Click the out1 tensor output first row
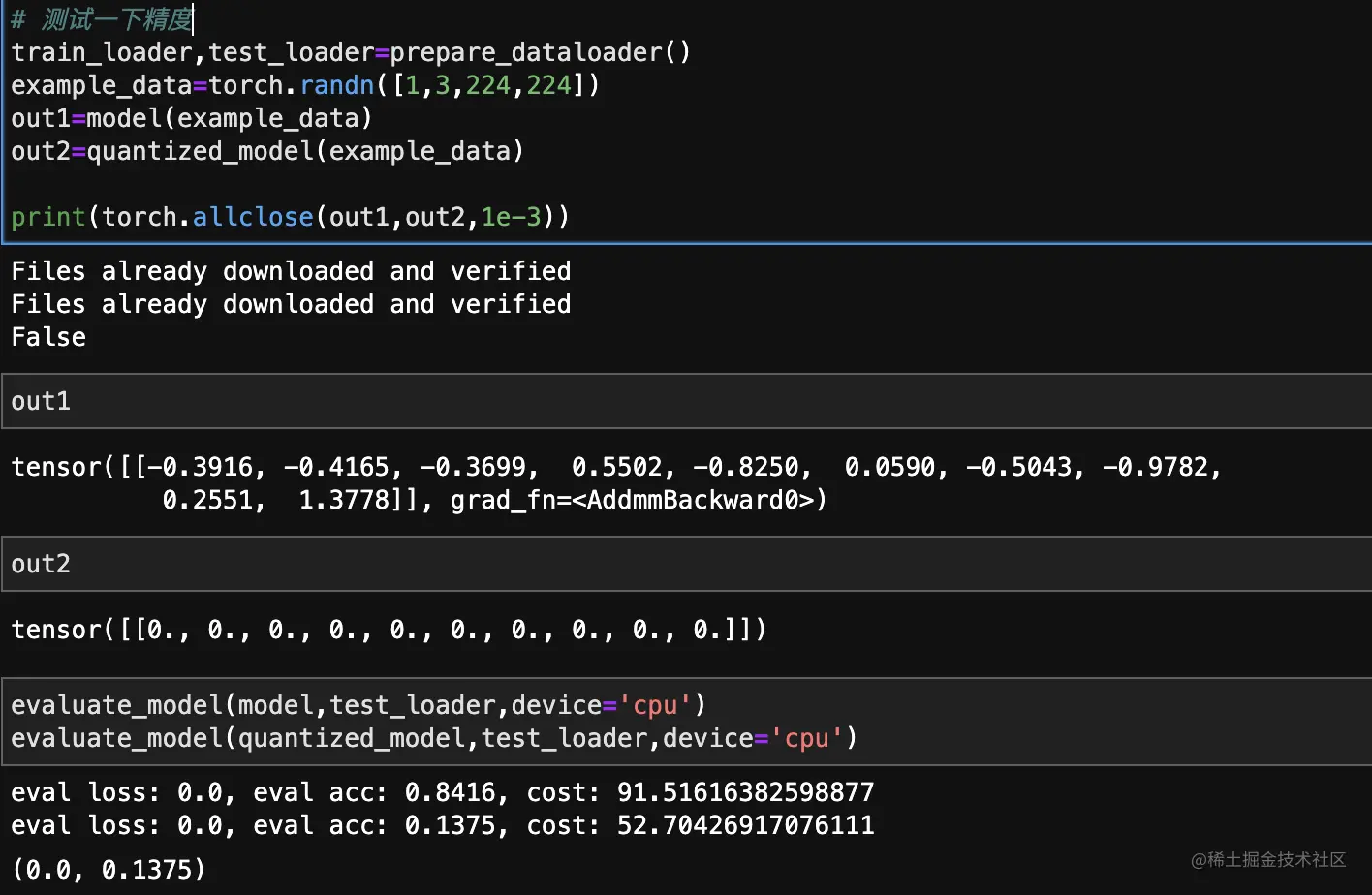The width and height of the screenshot is (1372, 895). pyautogui.click(x=616, y=467)
